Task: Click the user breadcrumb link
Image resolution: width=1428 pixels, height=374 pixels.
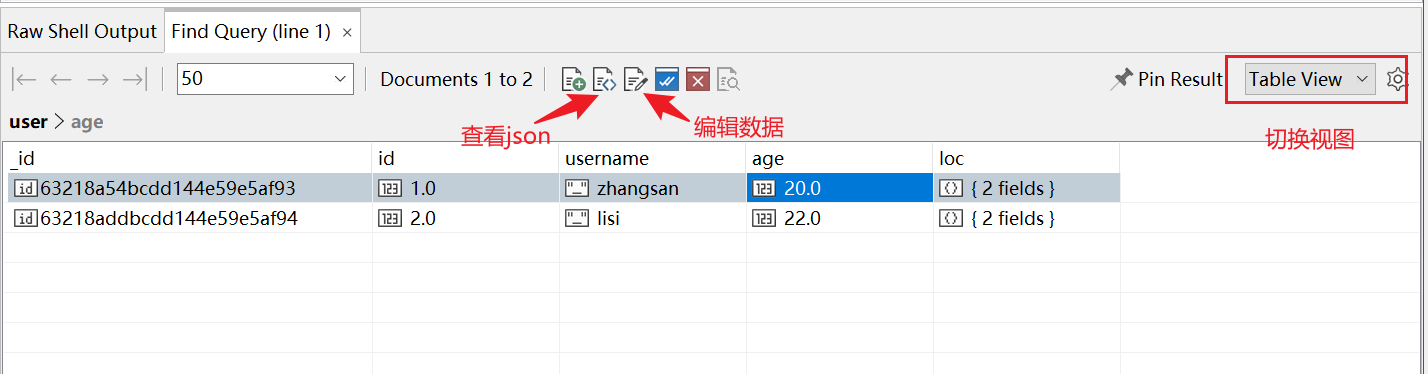Action: [x=28, y=122]
